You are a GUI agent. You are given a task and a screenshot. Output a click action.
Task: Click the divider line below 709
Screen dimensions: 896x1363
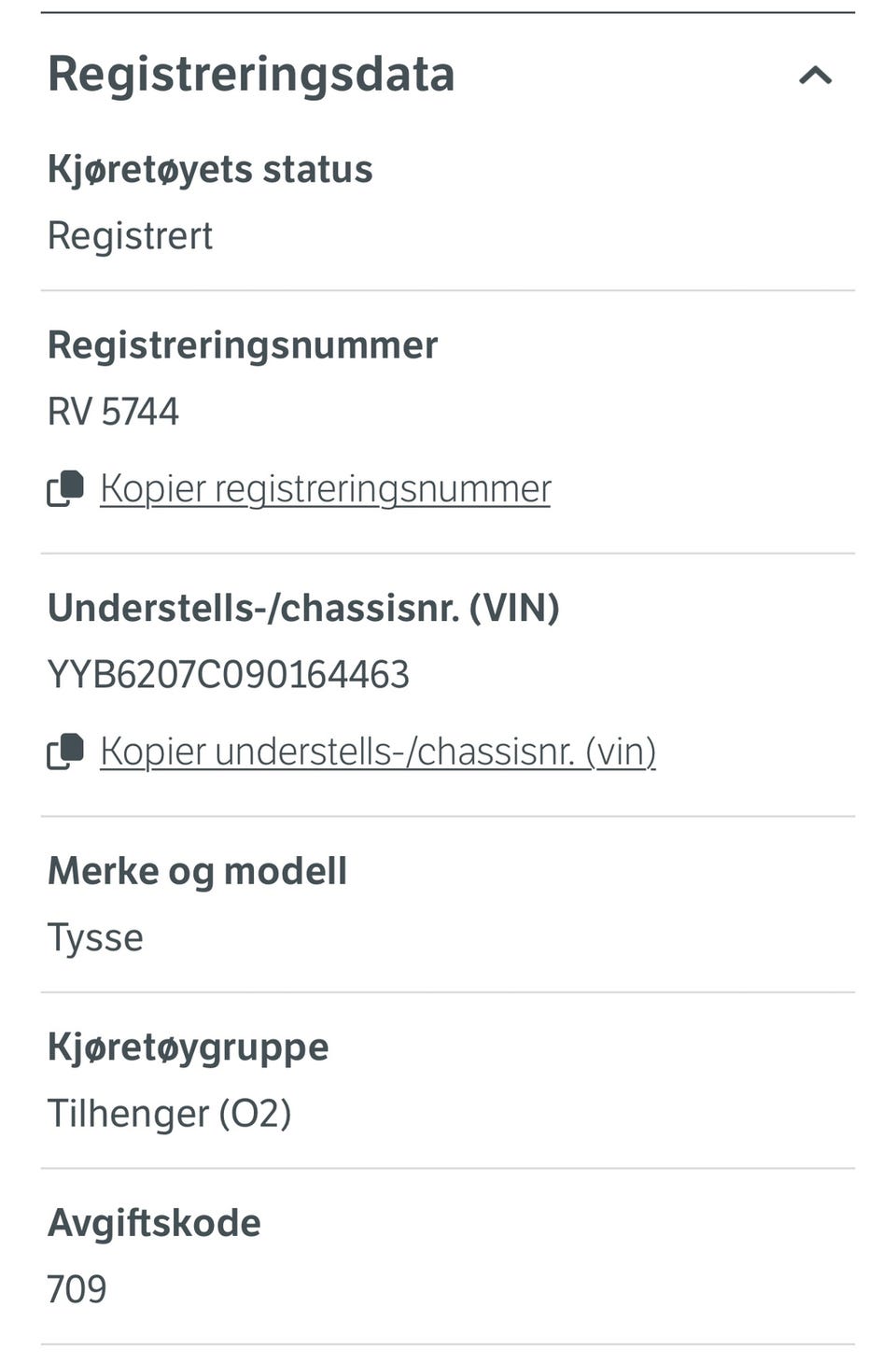click(448, 1344)
